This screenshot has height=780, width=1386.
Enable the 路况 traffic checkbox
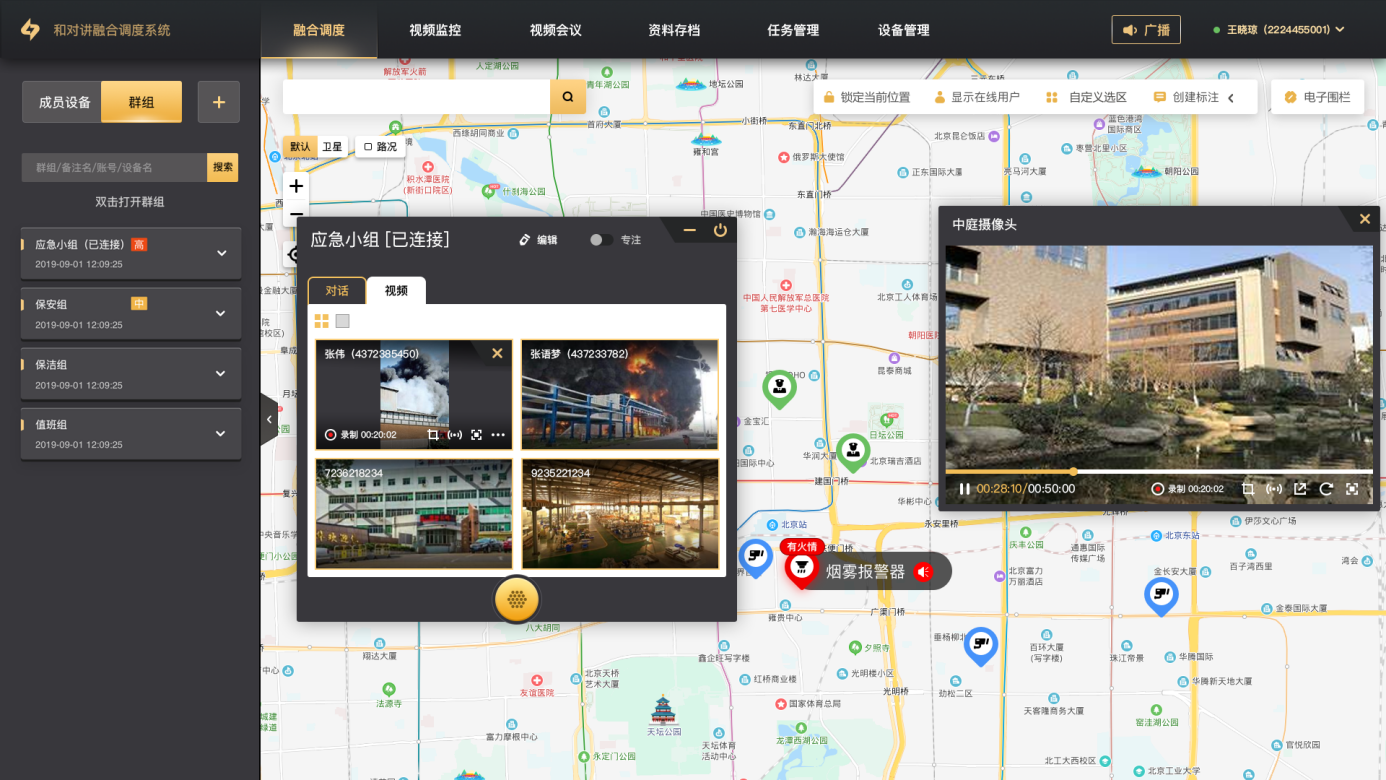coord(368,147)
